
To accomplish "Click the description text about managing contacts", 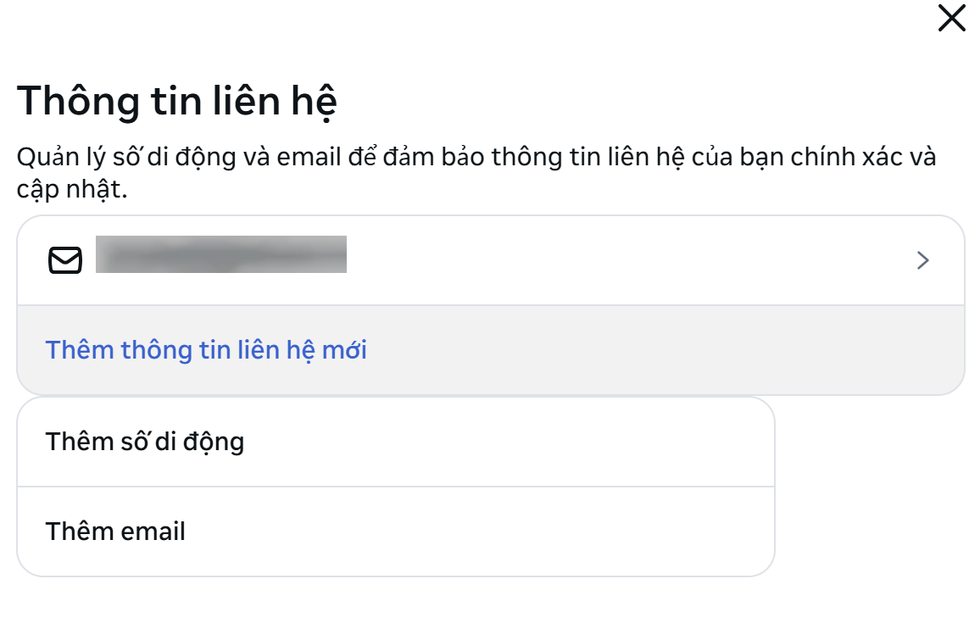I will point(476,159).
